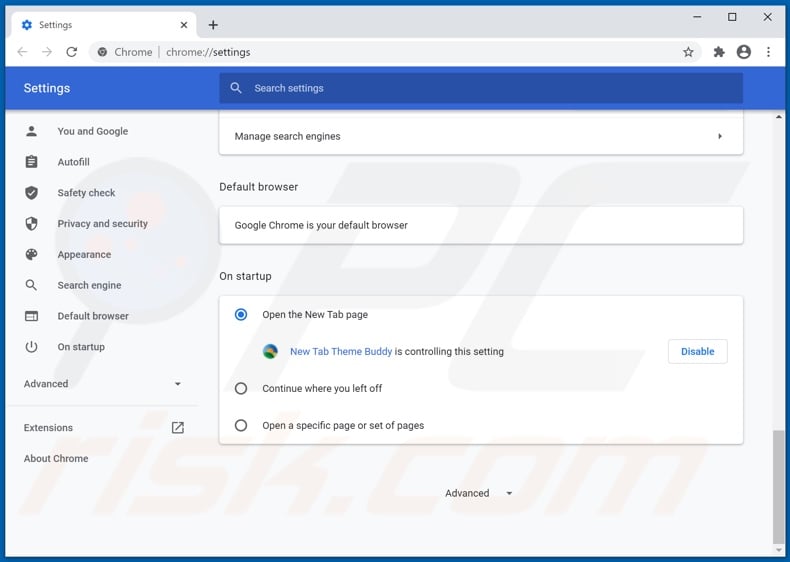Click the New Tab Theme Buddy extension icon
The image size is (790, 562).
[271, 351]
